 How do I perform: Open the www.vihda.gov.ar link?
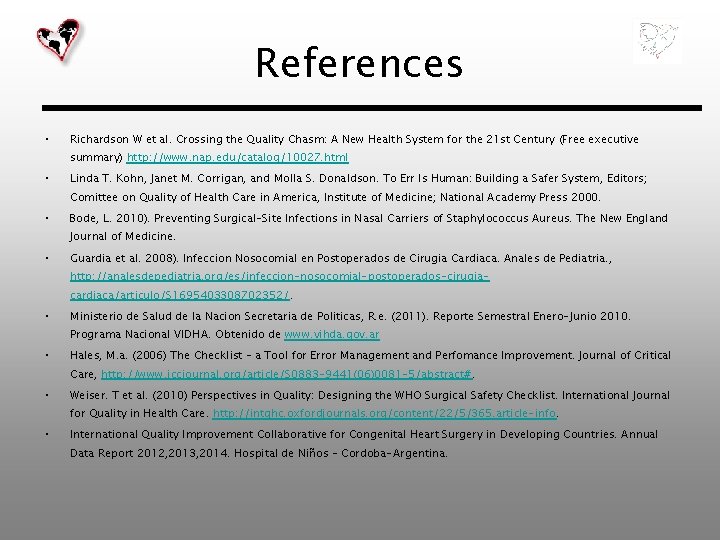coord(332,335)
